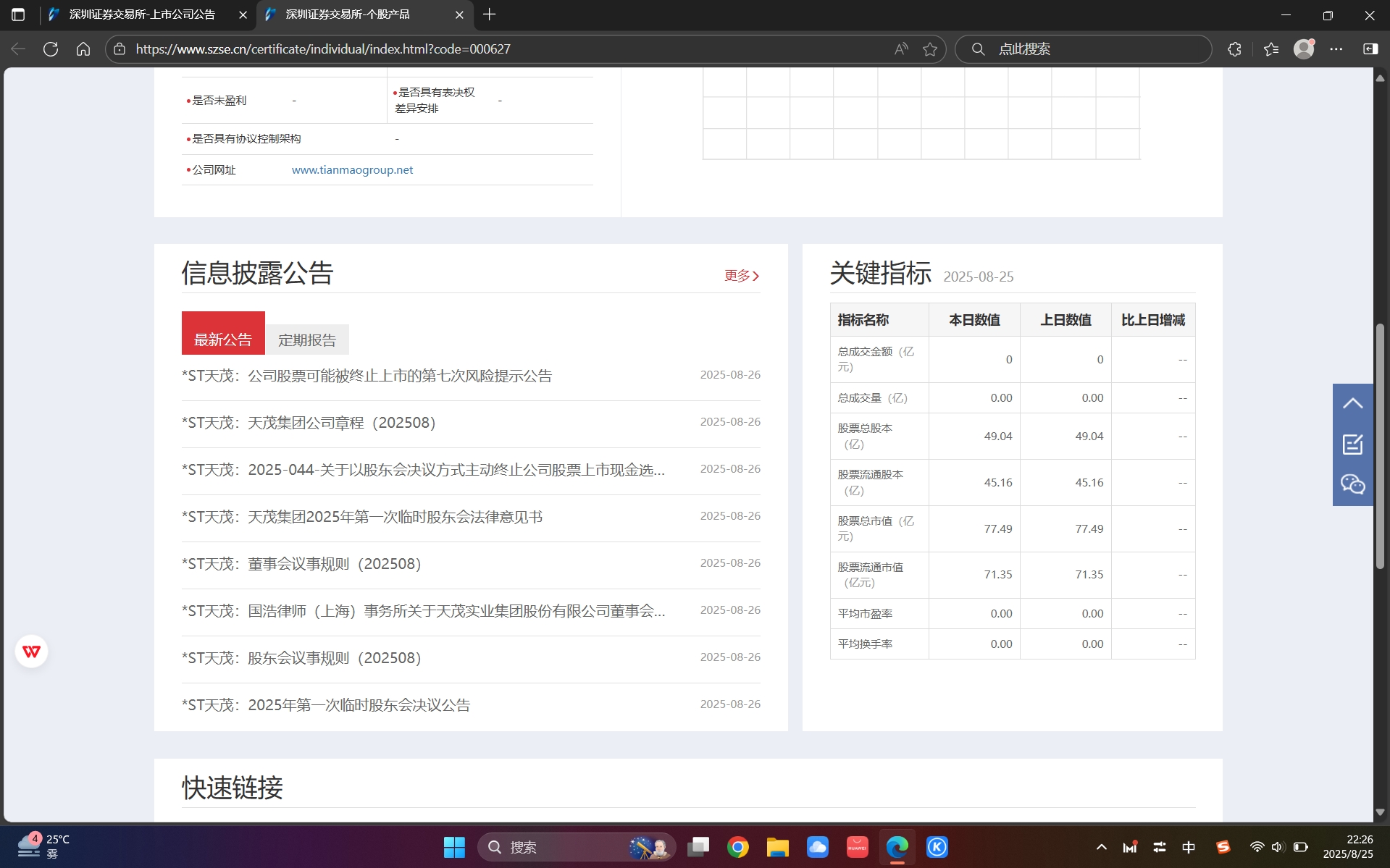Open Edge settings and more menu
1390x868 pixels.
point(1336,49)
